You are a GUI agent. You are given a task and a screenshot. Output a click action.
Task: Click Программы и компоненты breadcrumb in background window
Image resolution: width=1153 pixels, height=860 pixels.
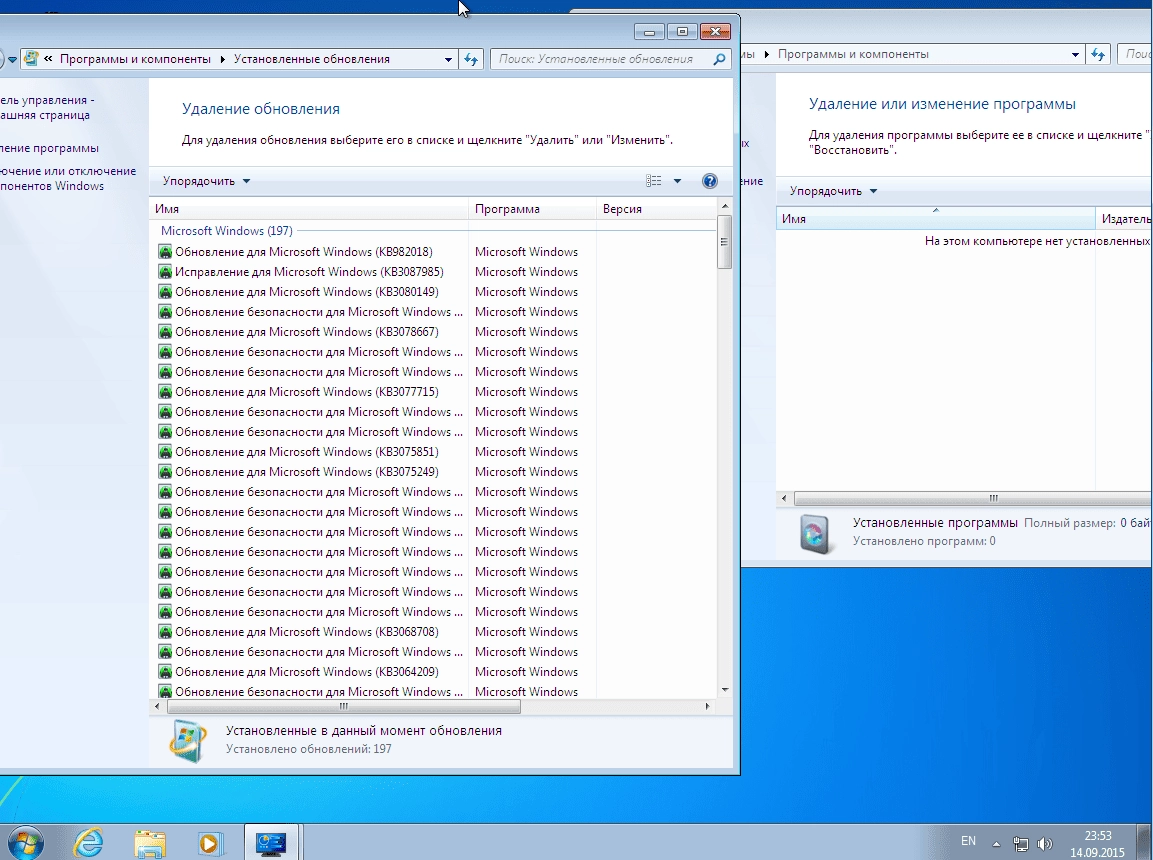click(853, 54)
